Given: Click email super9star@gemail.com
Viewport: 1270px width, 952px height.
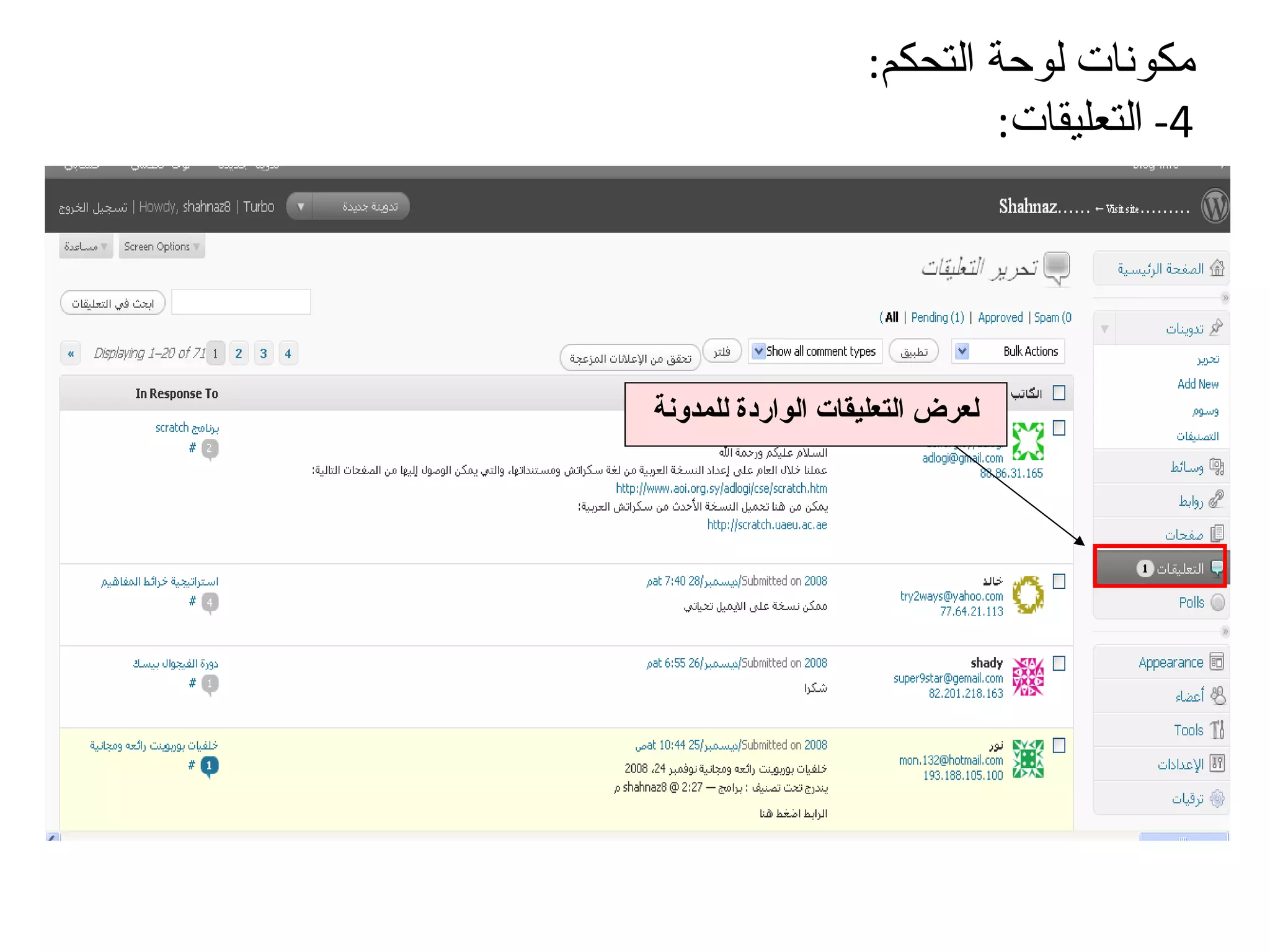Looking at the screenshot, I should point(948,679).
